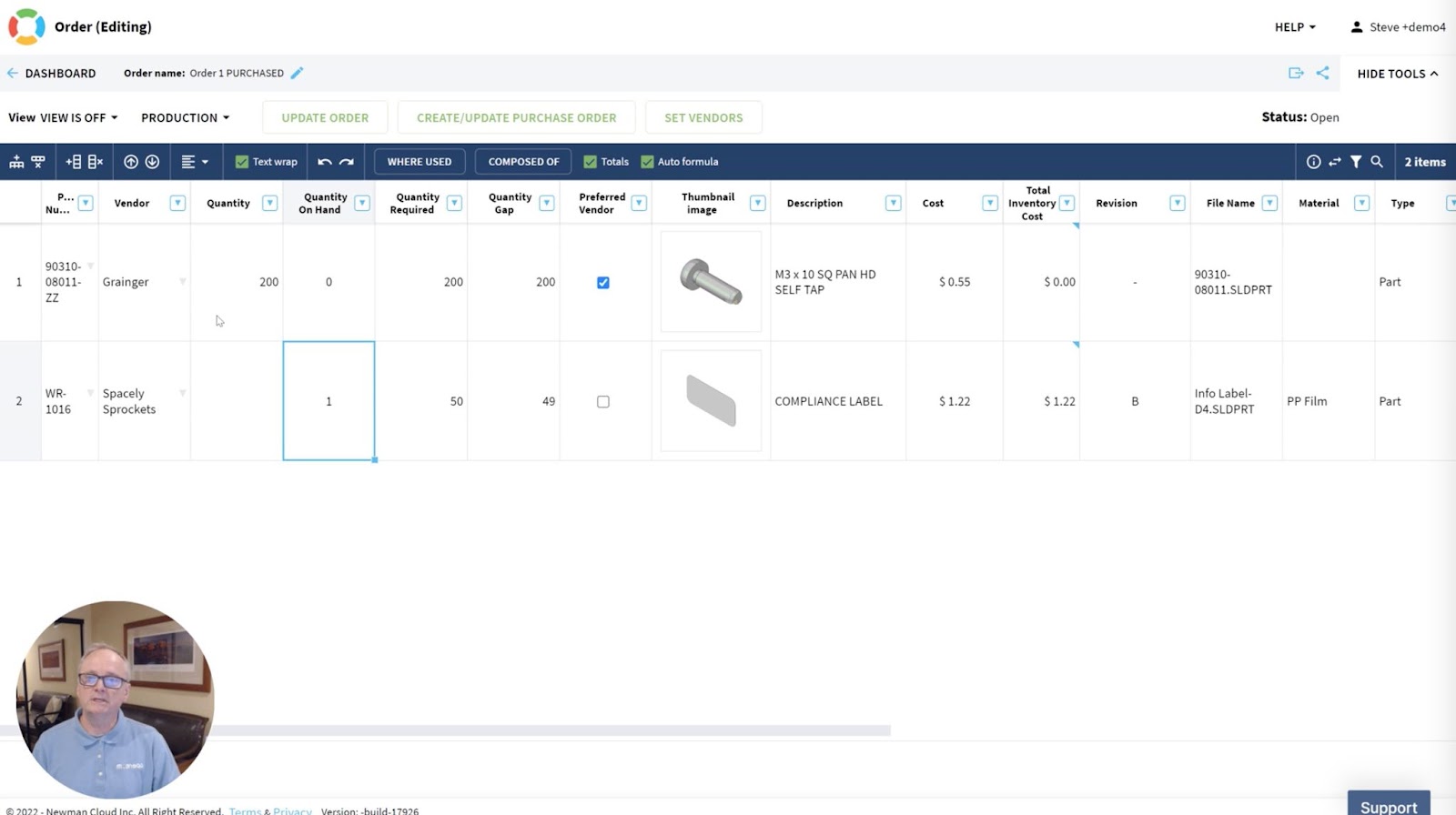Click the COMPOSED OF button
This screenshot has width=1456, height=815.
coord(523,162)
